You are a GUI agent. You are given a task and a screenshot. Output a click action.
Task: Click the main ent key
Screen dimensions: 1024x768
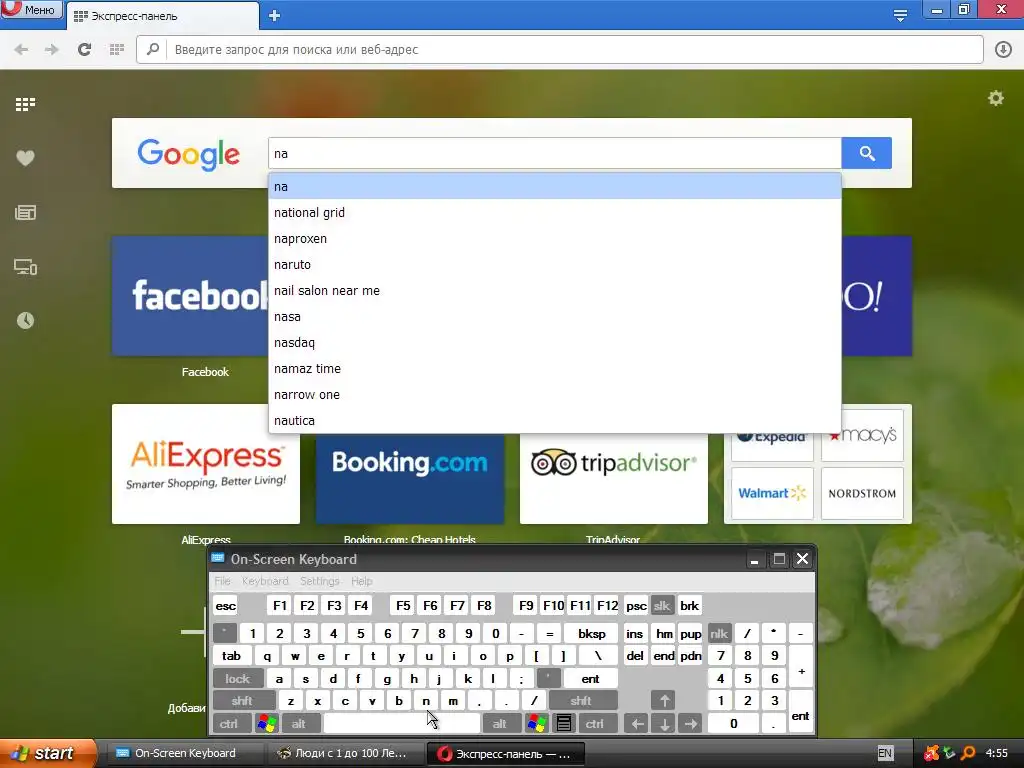pos(590,679)
